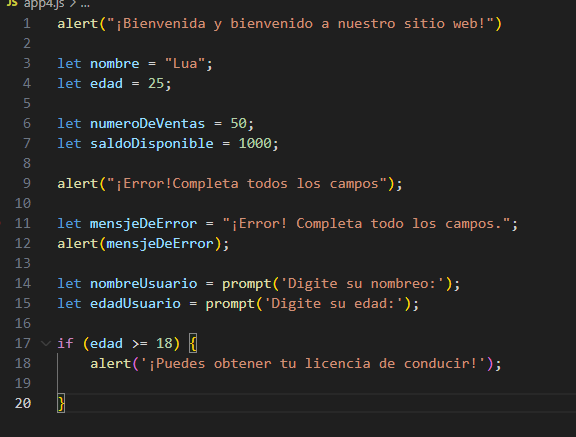Screen dimensions: 576x437
Task: Click 'edadUsuario' variable on line 15
Action: click(135, 304)
